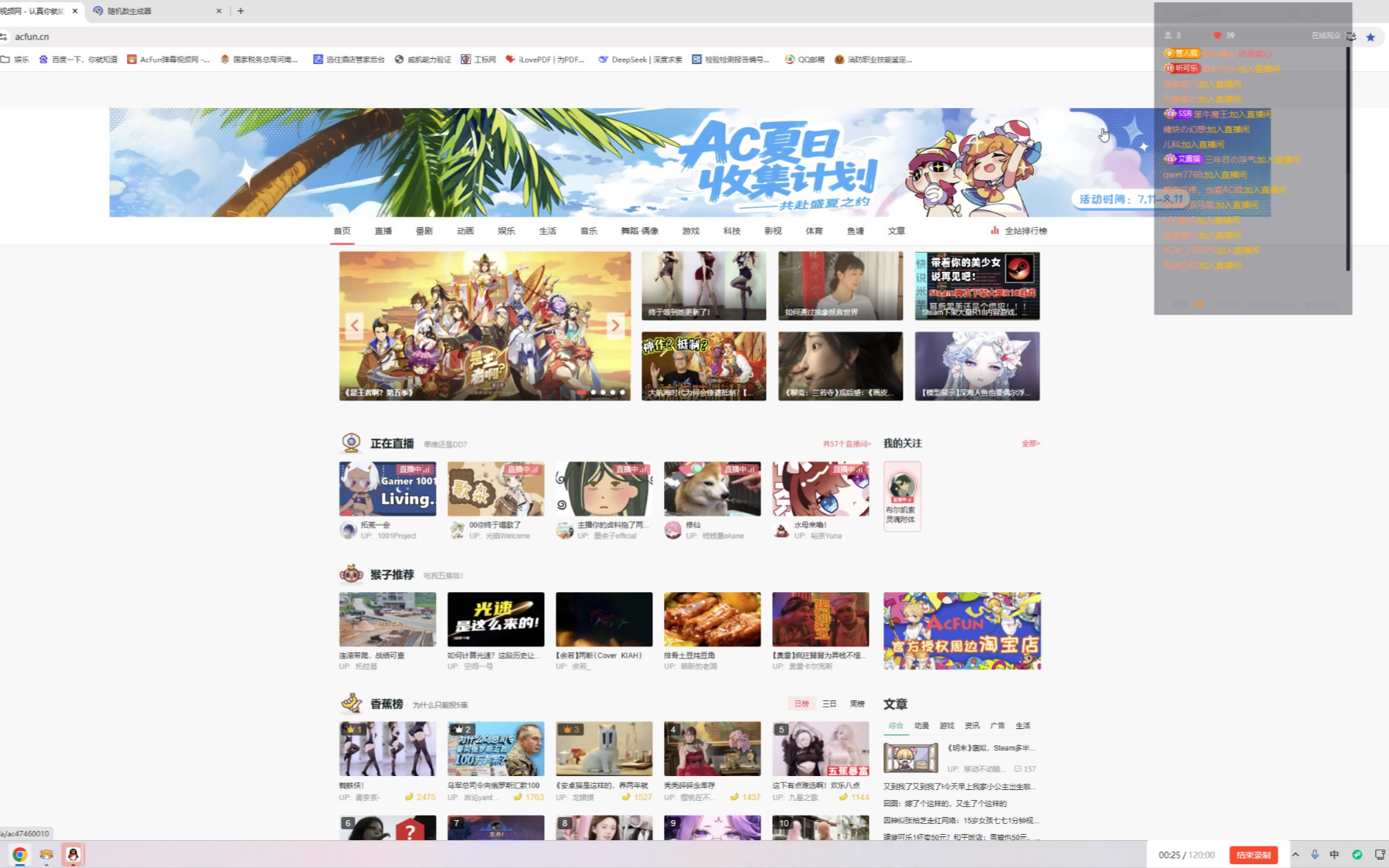
Task: Click the 香蕉榜 banana section icon
Action: (352, 703)
